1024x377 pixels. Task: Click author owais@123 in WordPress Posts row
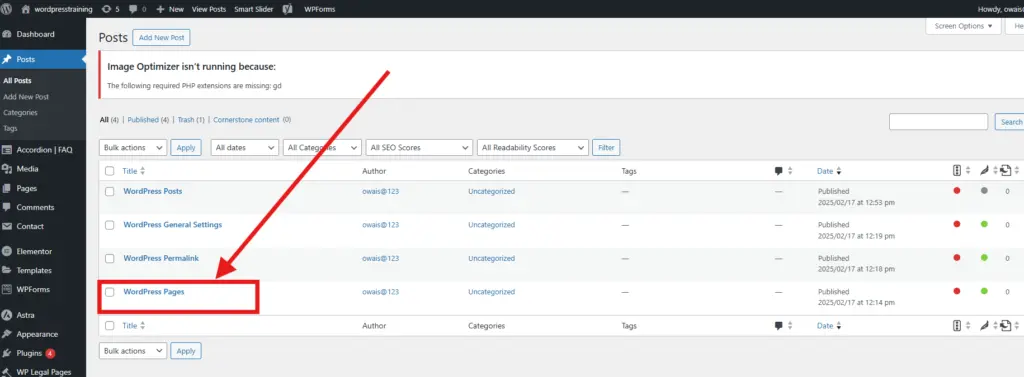click(x=381, y=191)
